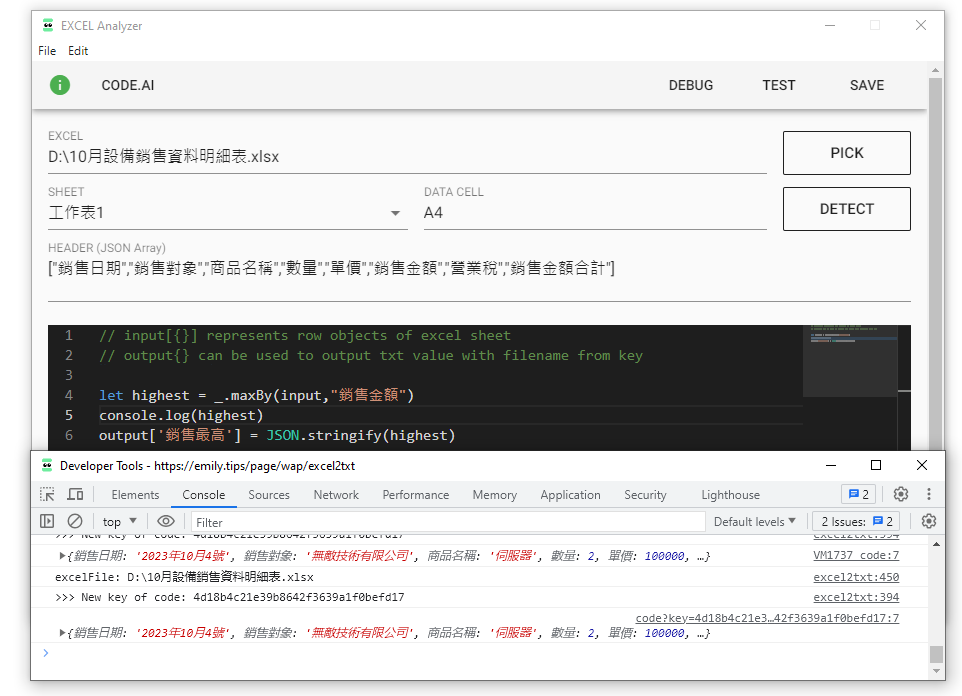Expand the last logged object in console
This screenshot has width=962, height=696.
click(62, 633)
